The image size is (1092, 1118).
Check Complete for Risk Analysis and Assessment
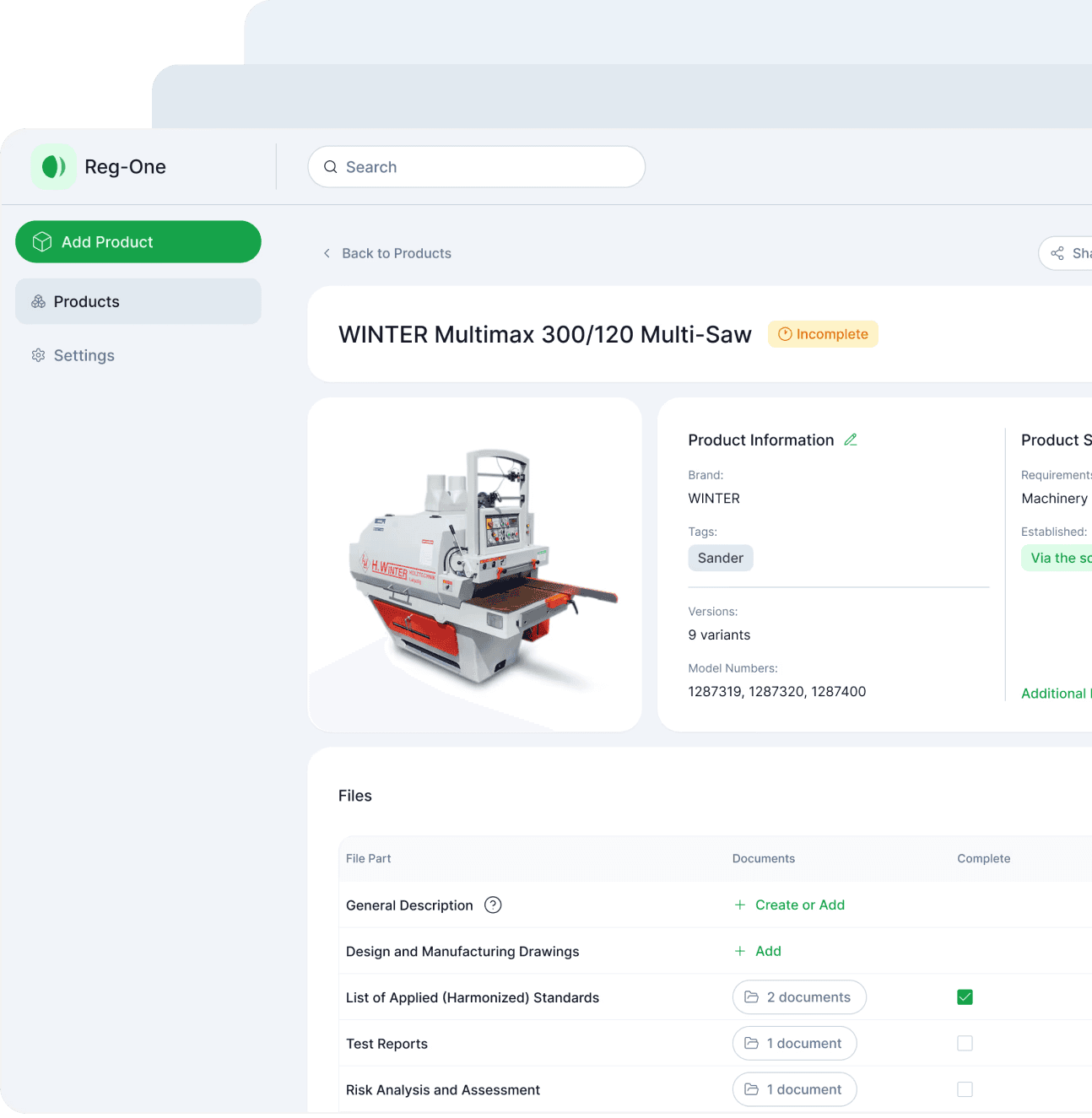pos(965,1089)
